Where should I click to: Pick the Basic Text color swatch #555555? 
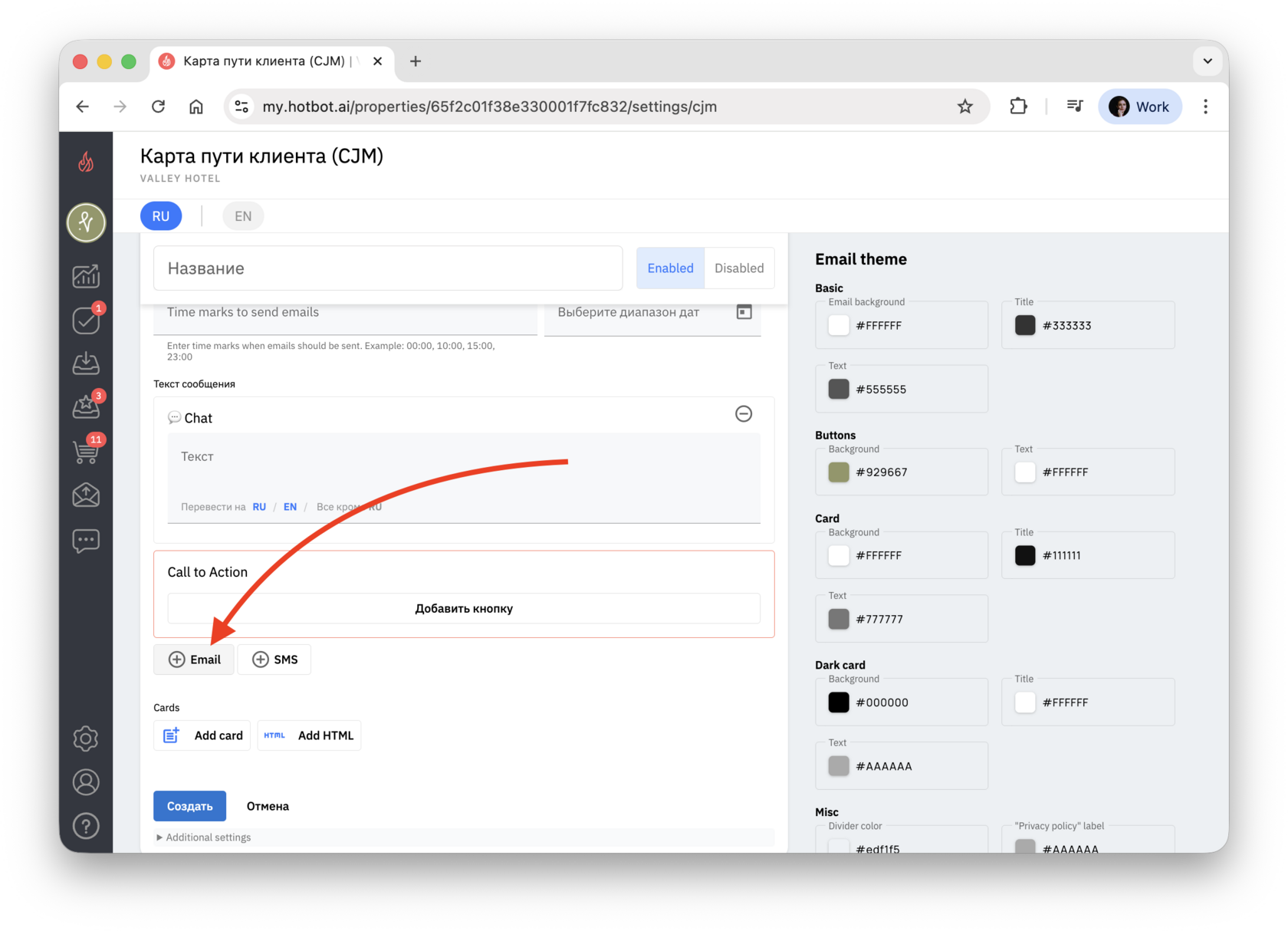click(839, 389)
